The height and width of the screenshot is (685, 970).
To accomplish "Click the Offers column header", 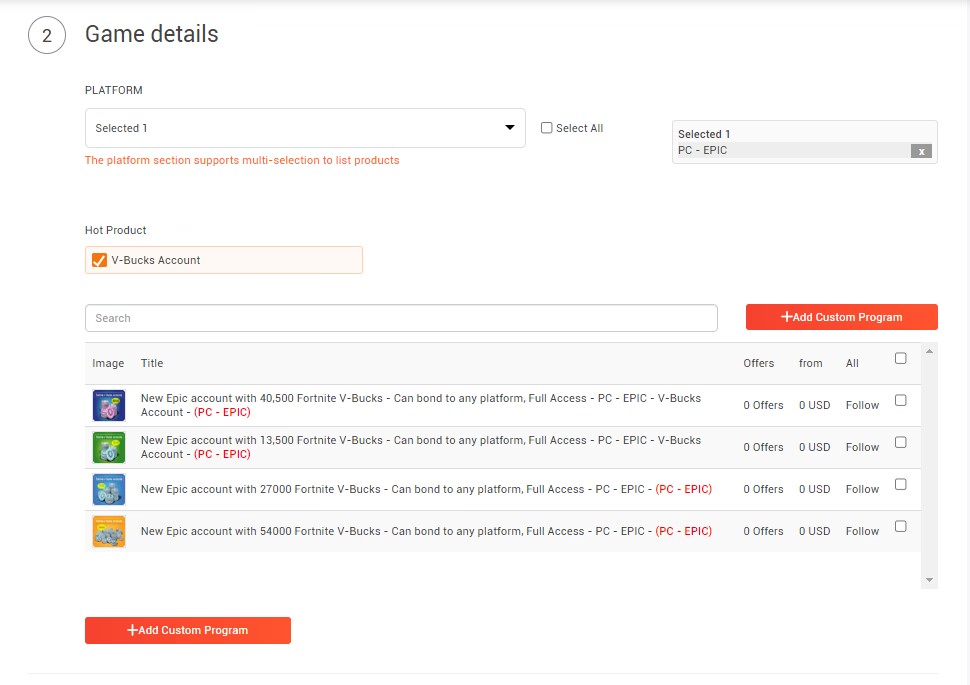I will 758,363.
